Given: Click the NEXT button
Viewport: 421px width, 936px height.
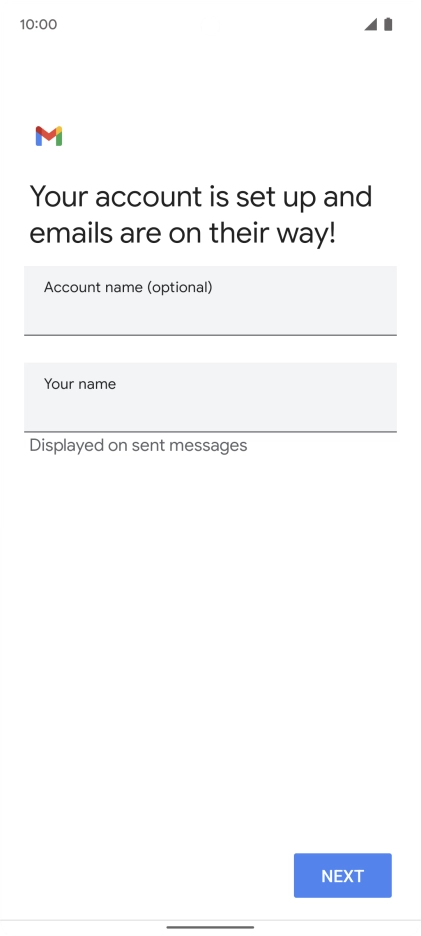Looking at the screenshot, I should point(343,876).
